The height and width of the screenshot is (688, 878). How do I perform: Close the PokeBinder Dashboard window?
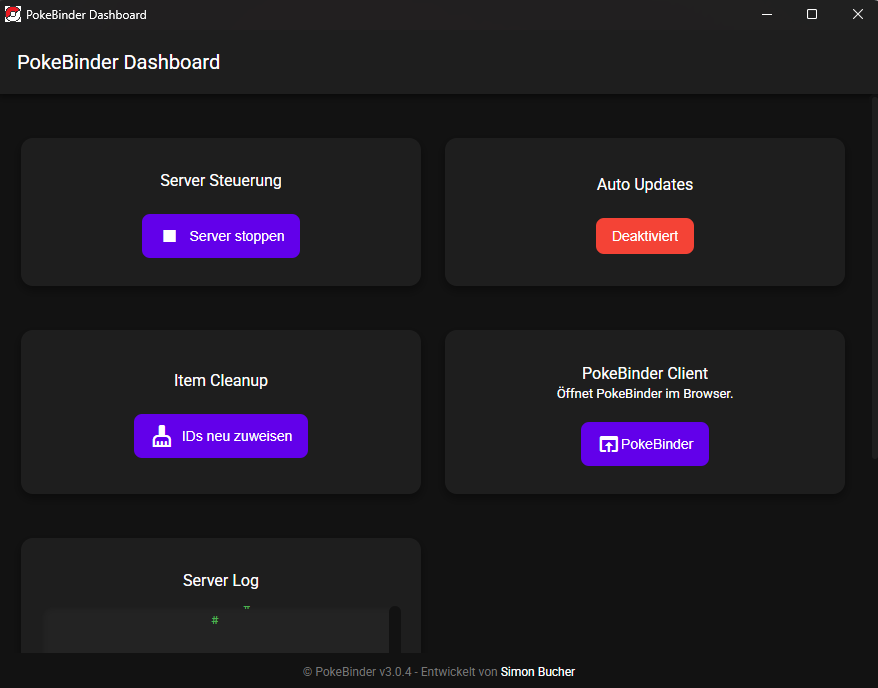(x=857, y=15)
